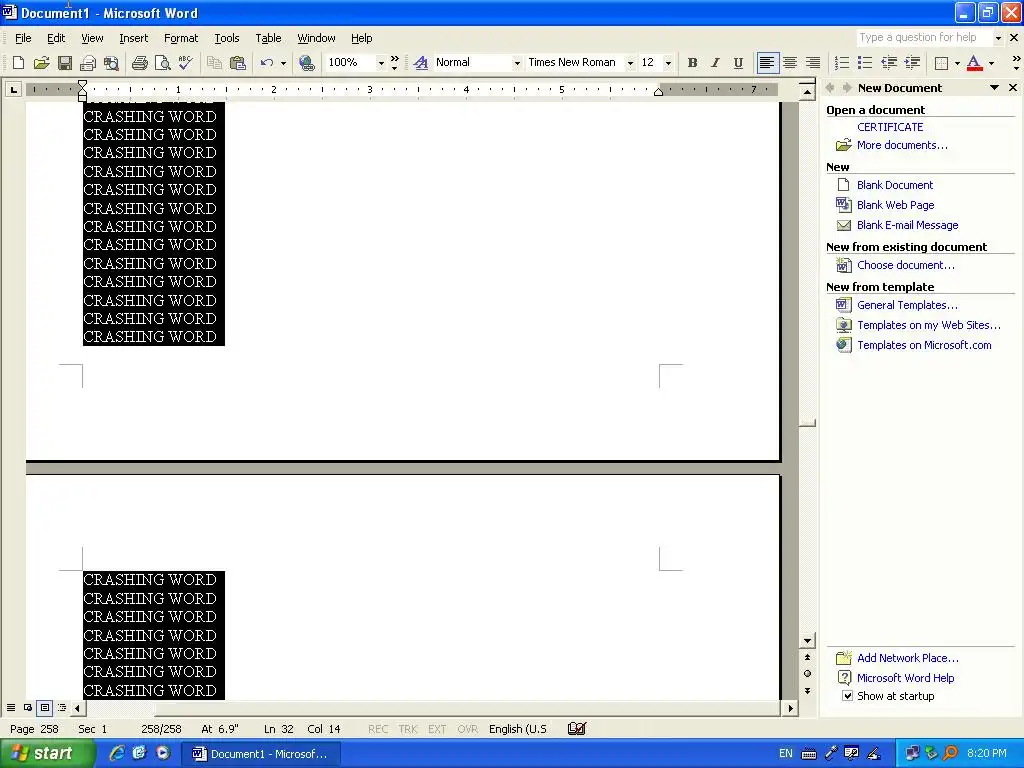Toggle numbered list formatting
The image size is (1024, 768).
[x=842, y=63]
